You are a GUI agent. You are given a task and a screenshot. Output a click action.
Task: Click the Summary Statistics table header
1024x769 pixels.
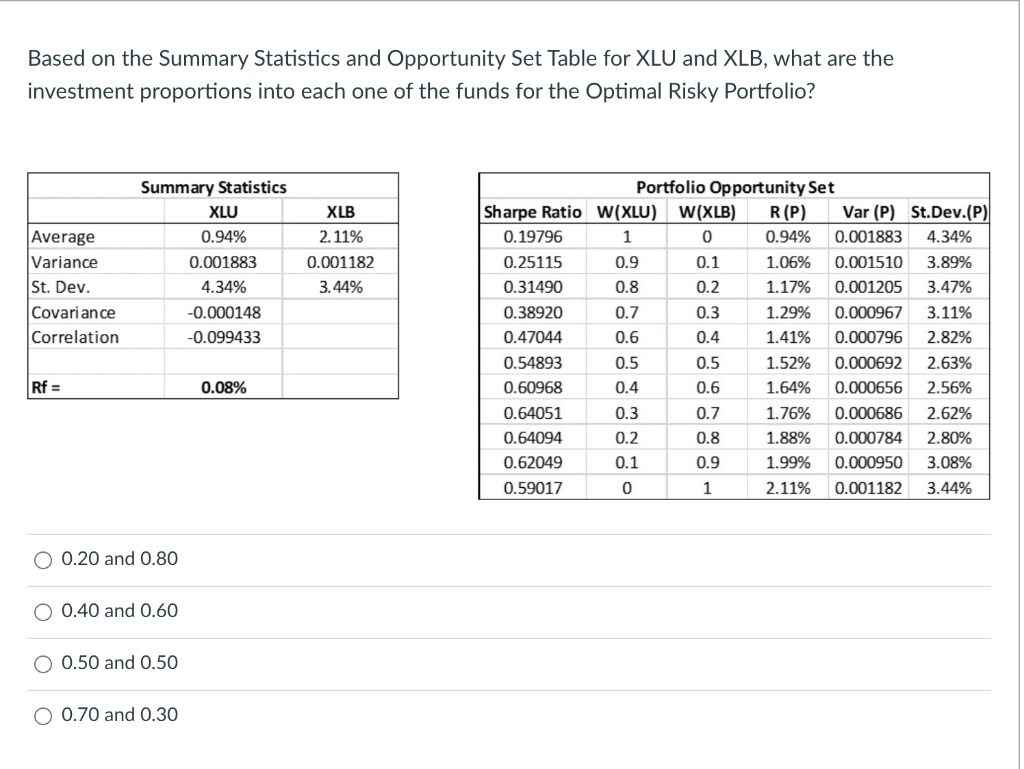213,187
